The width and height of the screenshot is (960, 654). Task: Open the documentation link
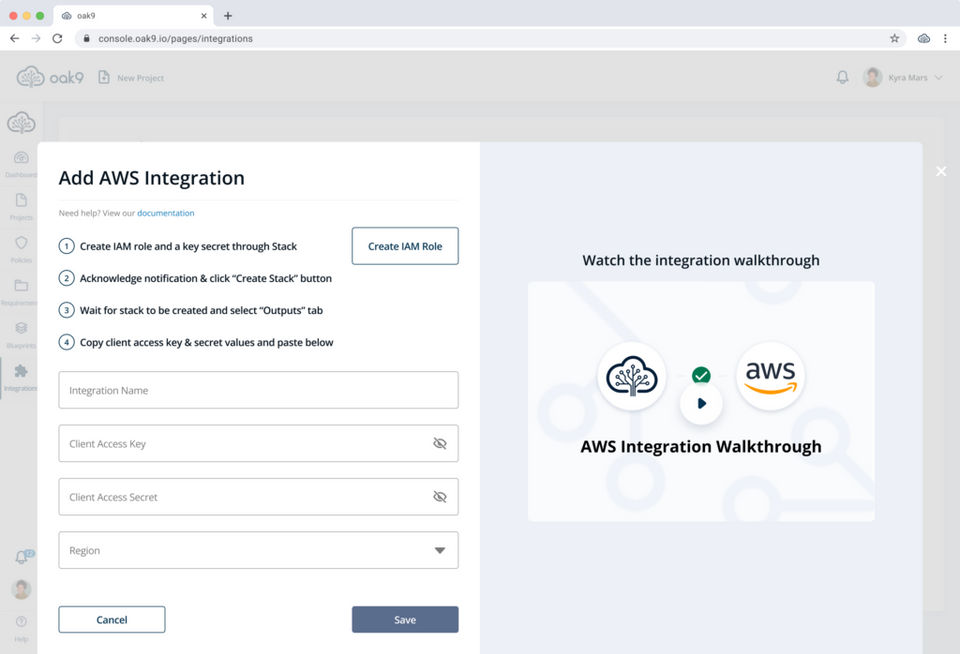[x=165, y=213]
